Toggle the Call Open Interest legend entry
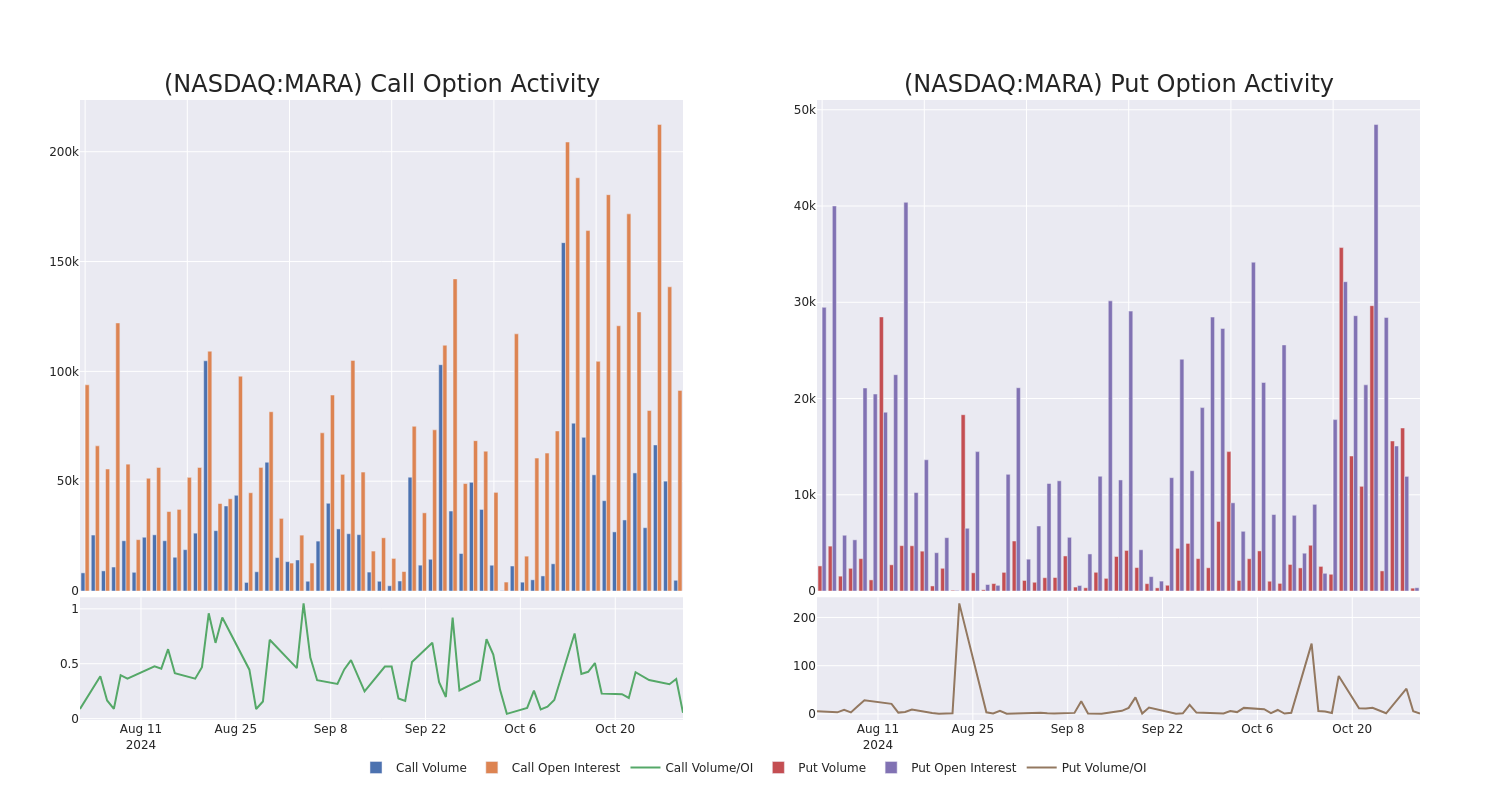 [x=553, y=768]
